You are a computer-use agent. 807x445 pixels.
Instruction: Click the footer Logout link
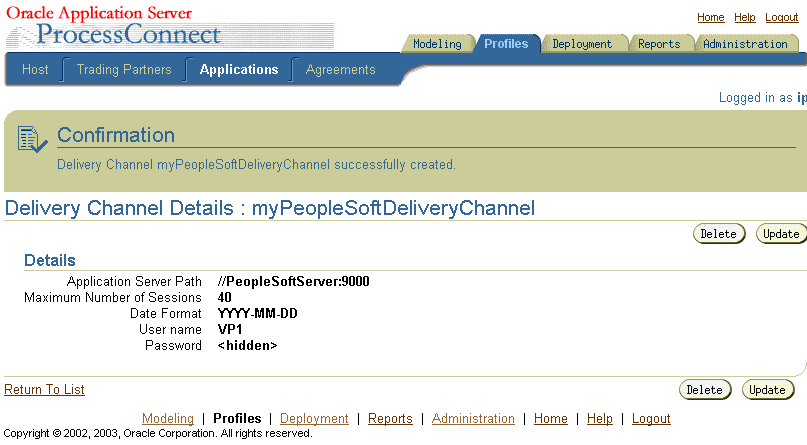coord(651,418)
